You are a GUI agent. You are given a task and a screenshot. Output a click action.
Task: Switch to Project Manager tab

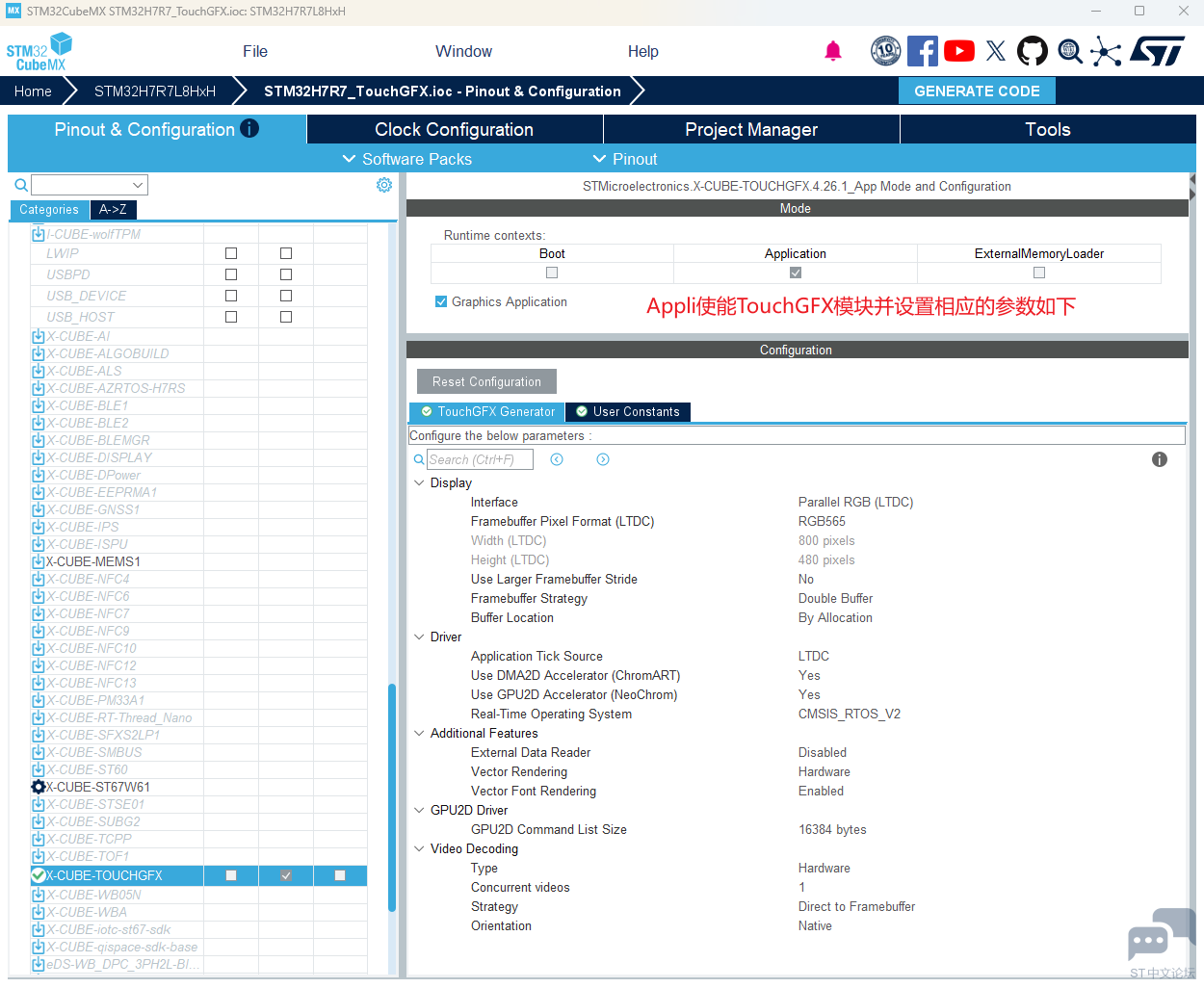[x=751, y=129]
